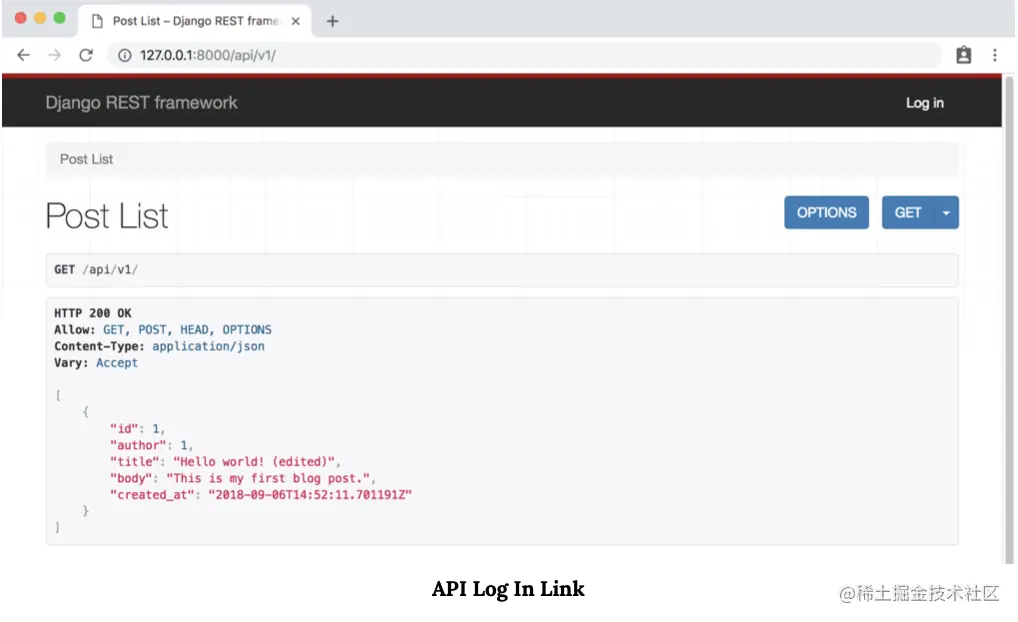Open the Django REST framework brand link
Viewport: 1018px width, 622px height.
coord(141,103)
